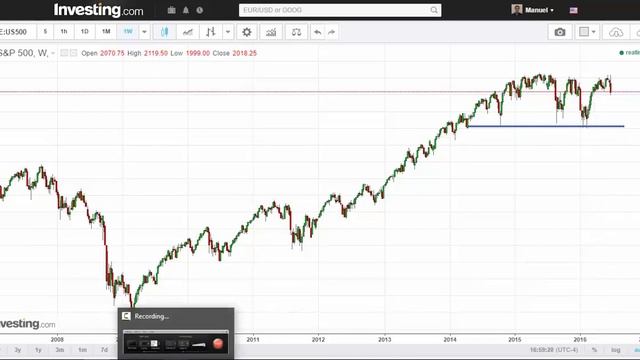
Task: Select the 5 minute interval
Action: [45, 32]
